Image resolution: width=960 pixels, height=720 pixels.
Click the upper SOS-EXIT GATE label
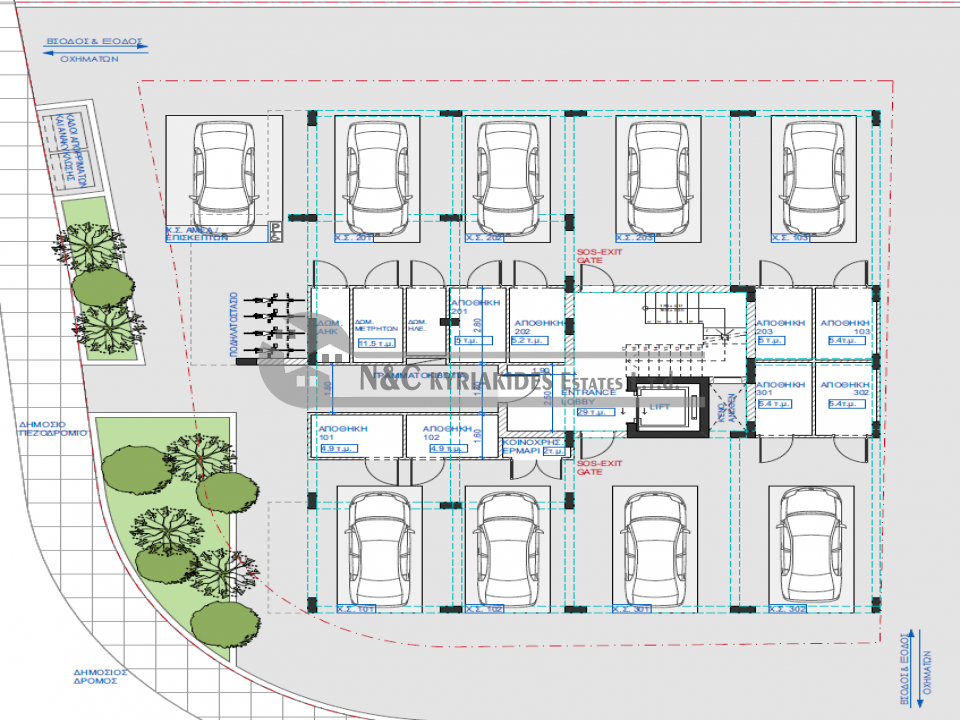click(599, 256)
